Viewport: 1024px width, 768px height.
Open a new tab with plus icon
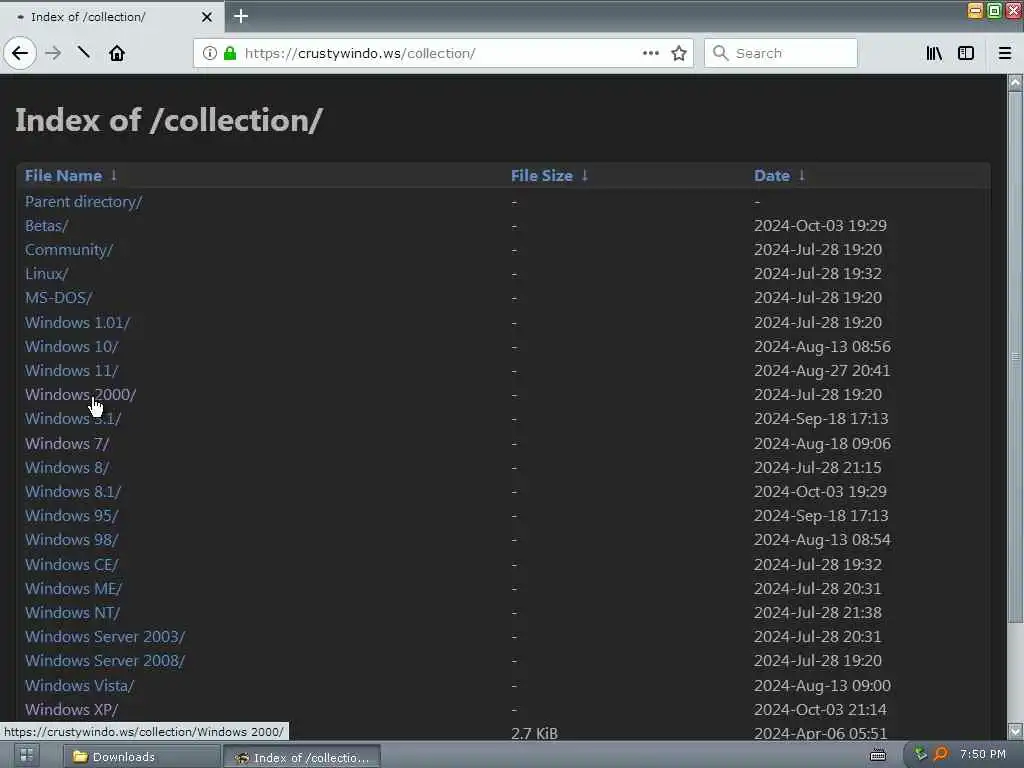pyautogui.click(x=241, y=16)
